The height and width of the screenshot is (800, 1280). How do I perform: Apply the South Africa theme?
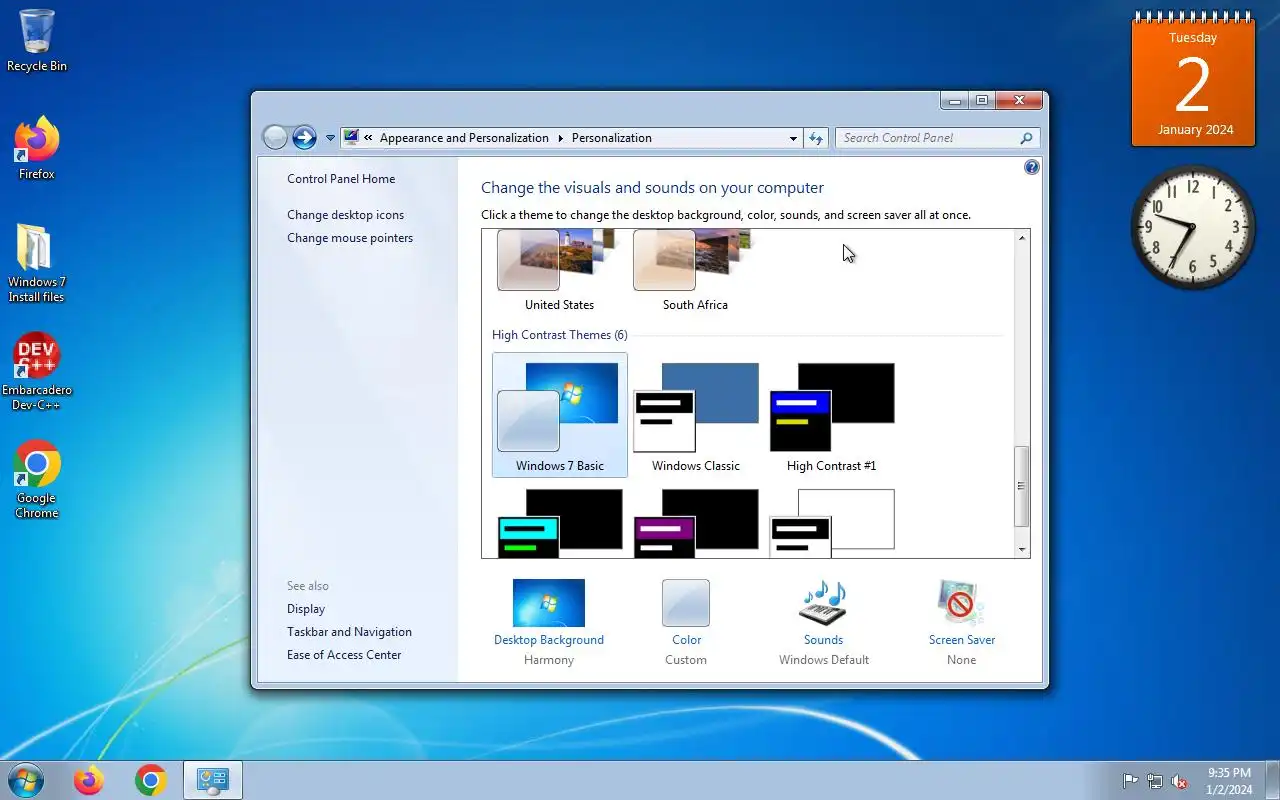(x=695, y=270)
